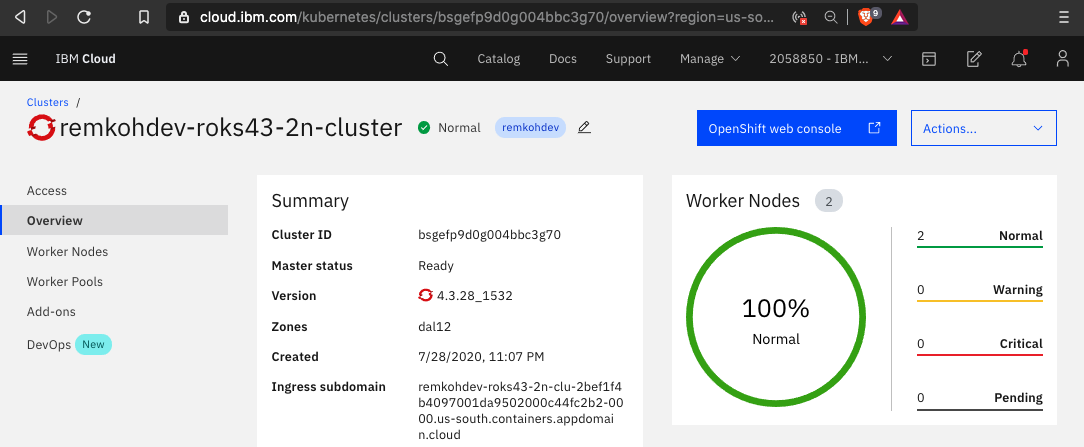Launch the OpenShift web console

point(796,128)
